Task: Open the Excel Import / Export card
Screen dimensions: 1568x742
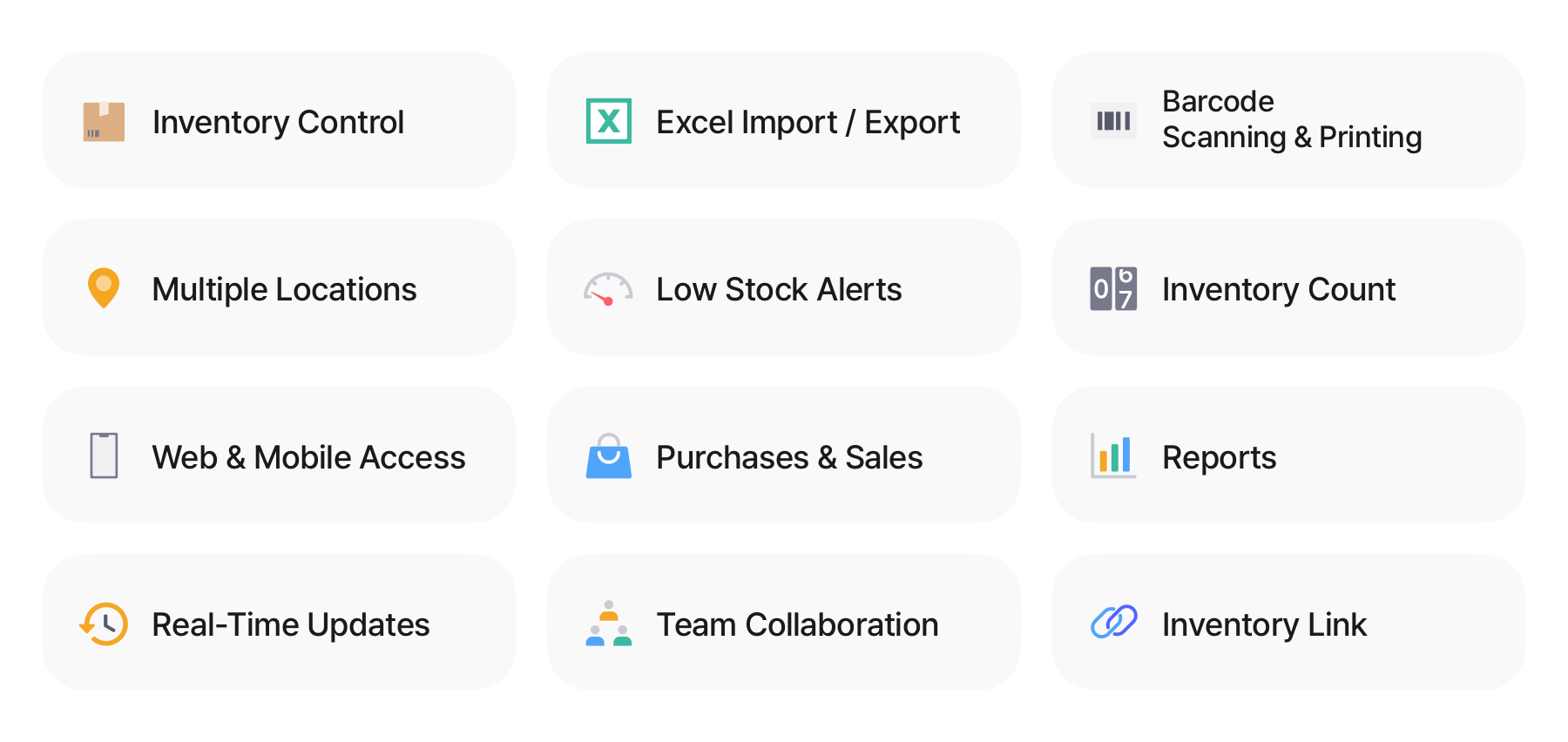Action: pyautogui.click(x=783, y=121)
